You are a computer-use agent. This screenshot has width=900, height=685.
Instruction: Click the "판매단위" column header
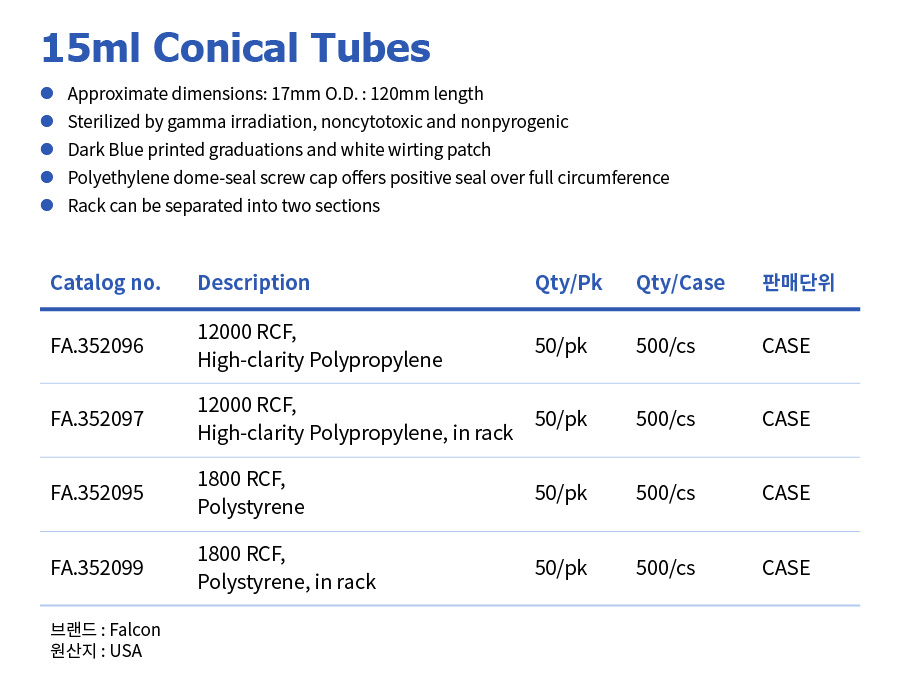pyautogui.click(x=797, y=282)
